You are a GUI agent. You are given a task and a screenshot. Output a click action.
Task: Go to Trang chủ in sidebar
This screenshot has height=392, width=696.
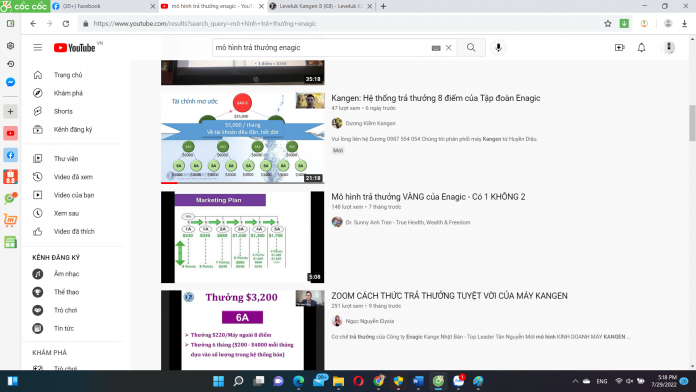click(67, 75)
